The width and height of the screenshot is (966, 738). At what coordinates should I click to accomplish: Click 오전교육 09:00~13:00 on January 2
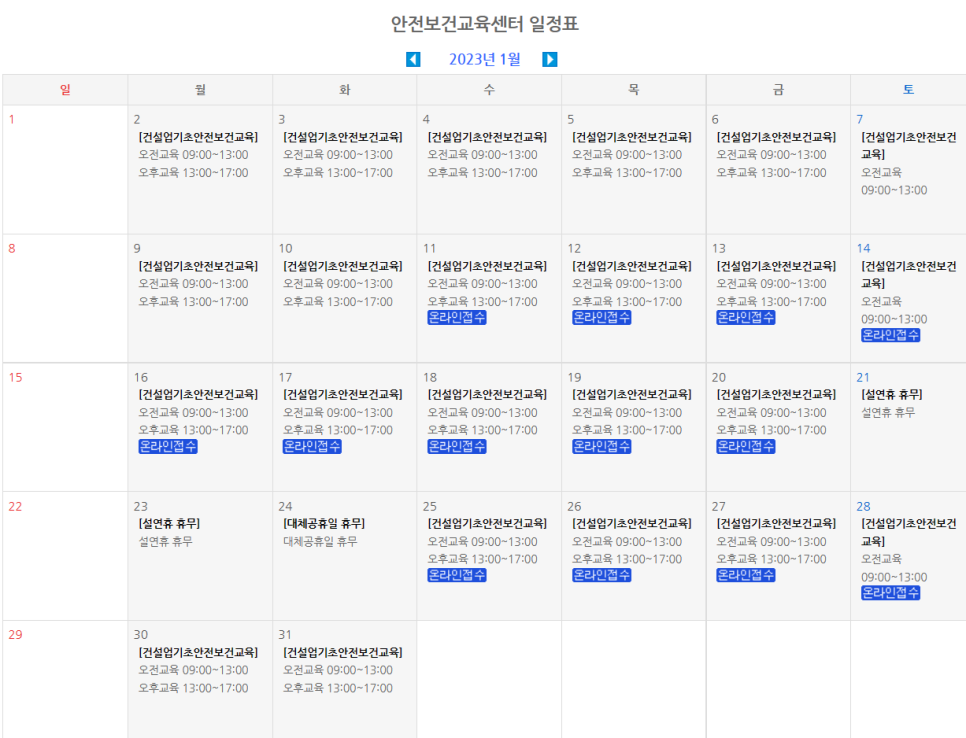tap(193, 155)
